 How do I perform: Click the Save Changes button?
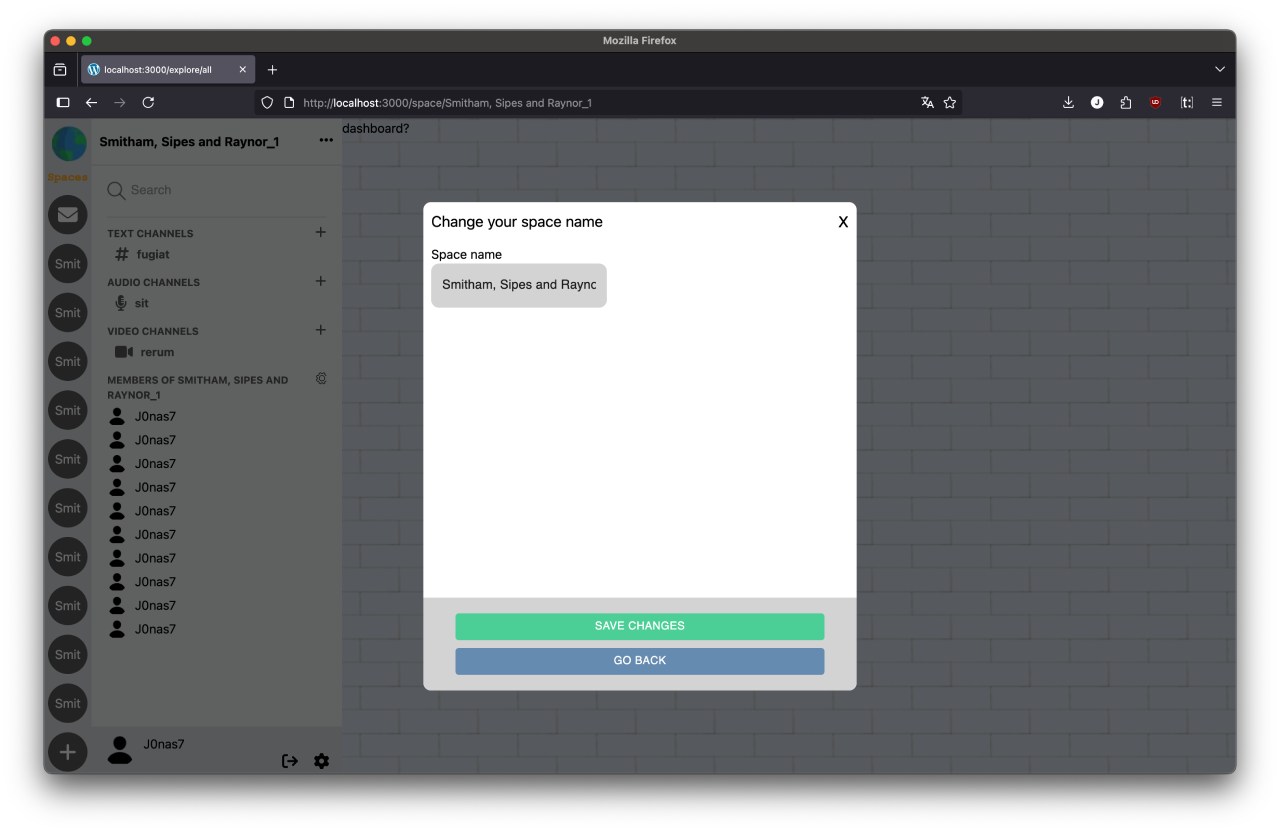639,626
